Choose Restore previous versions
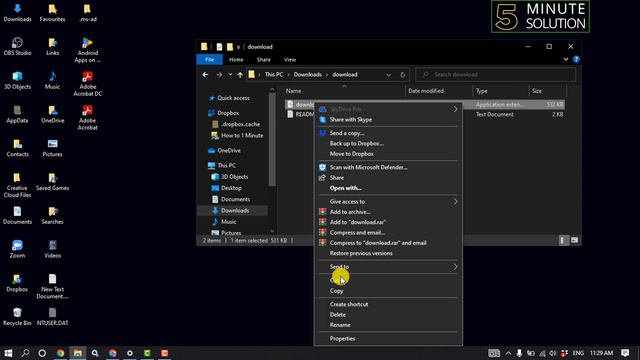The width and height of the screenshot is (640, 360). pos(388,253)
